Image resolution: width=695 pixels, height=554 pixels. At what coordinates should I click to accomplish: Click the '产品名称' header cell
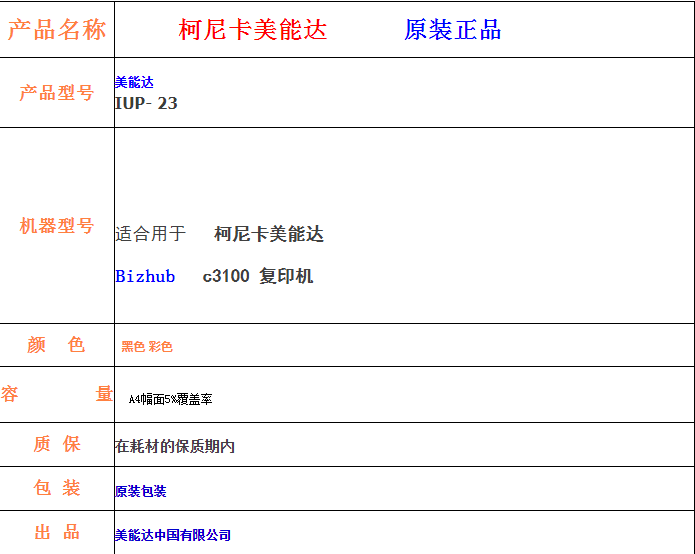click(x=57, y=30)
